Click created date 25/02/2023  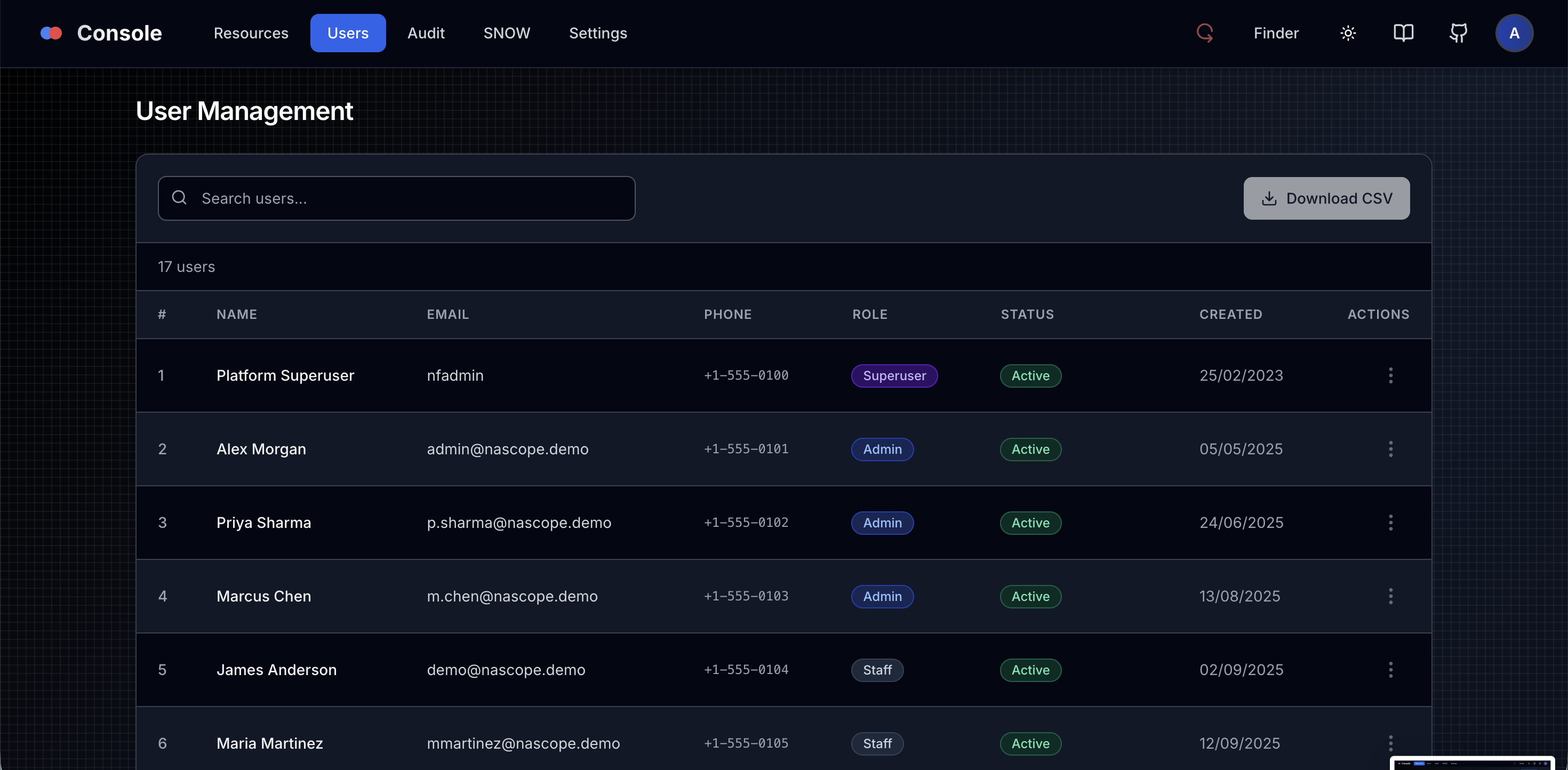(x=1241, y=375)
